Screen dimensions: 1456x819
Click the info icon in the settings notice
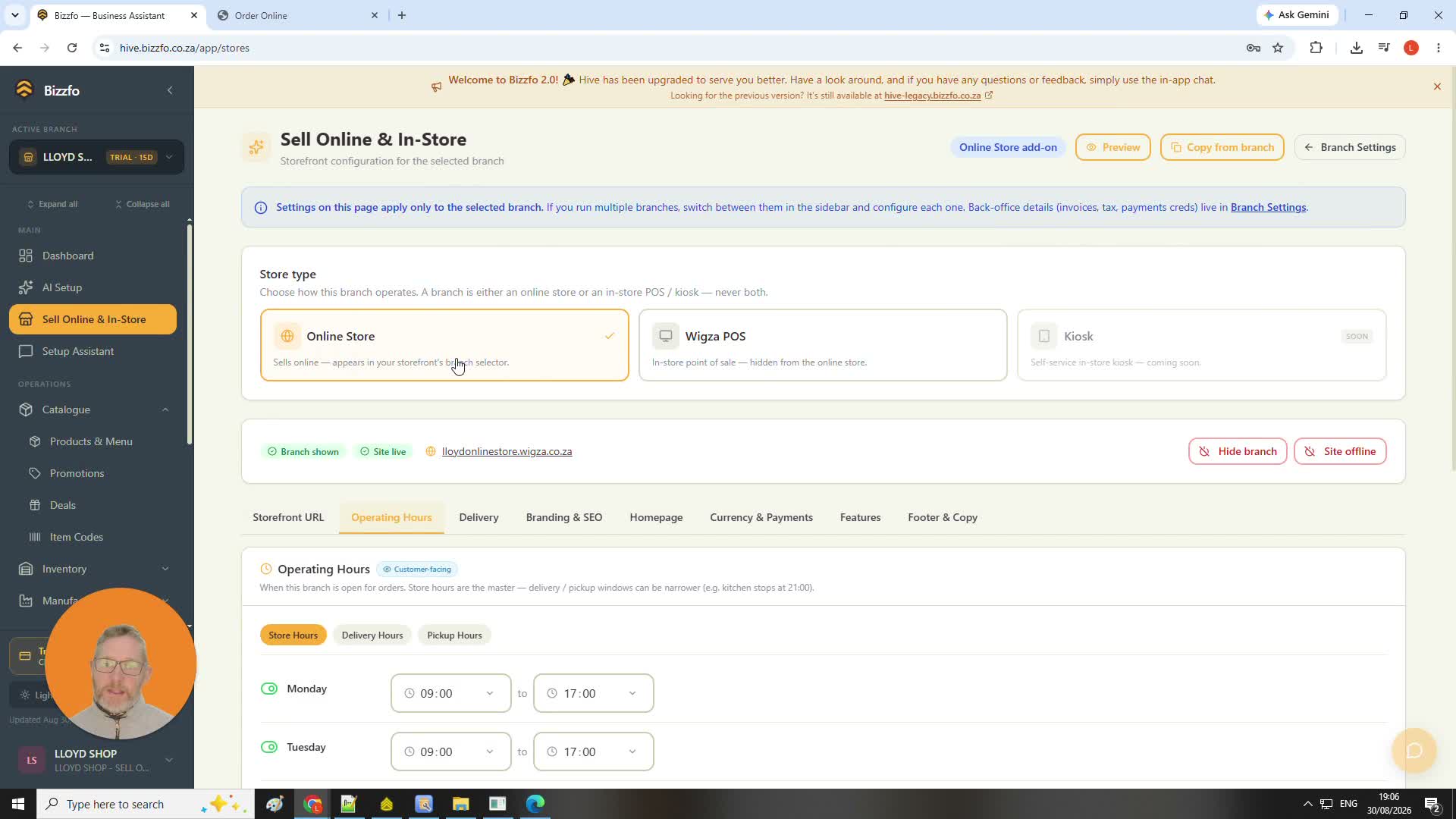coord(261,208)
